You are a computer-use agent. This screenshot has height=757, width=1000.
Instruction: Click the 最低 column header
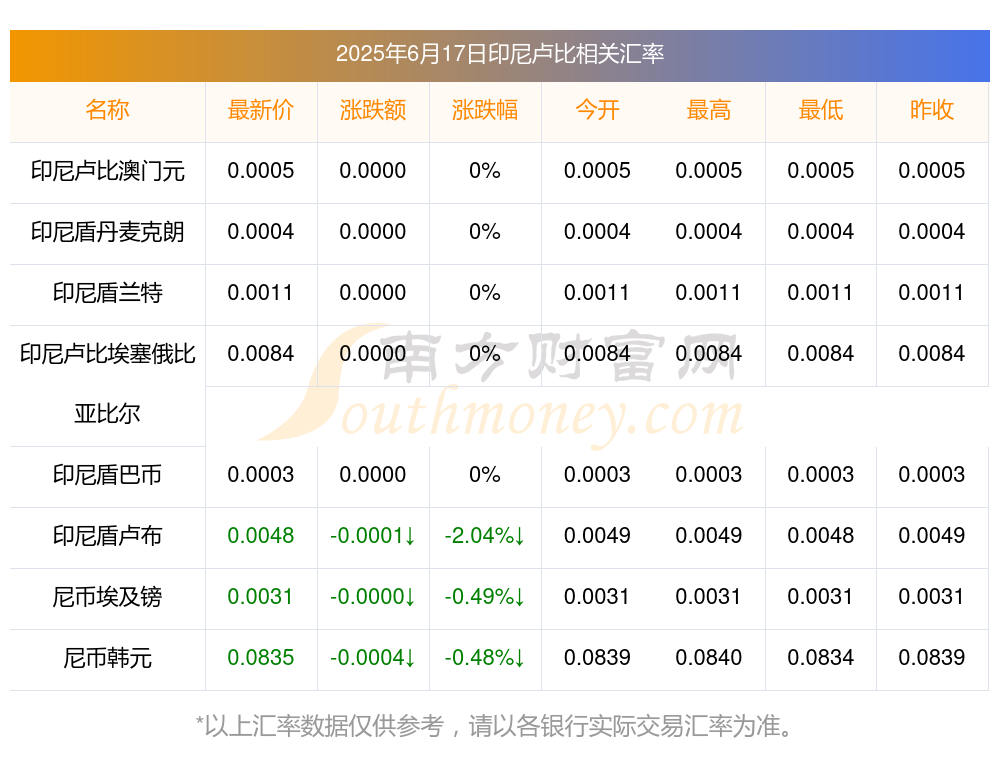click(x=821, y=110)
